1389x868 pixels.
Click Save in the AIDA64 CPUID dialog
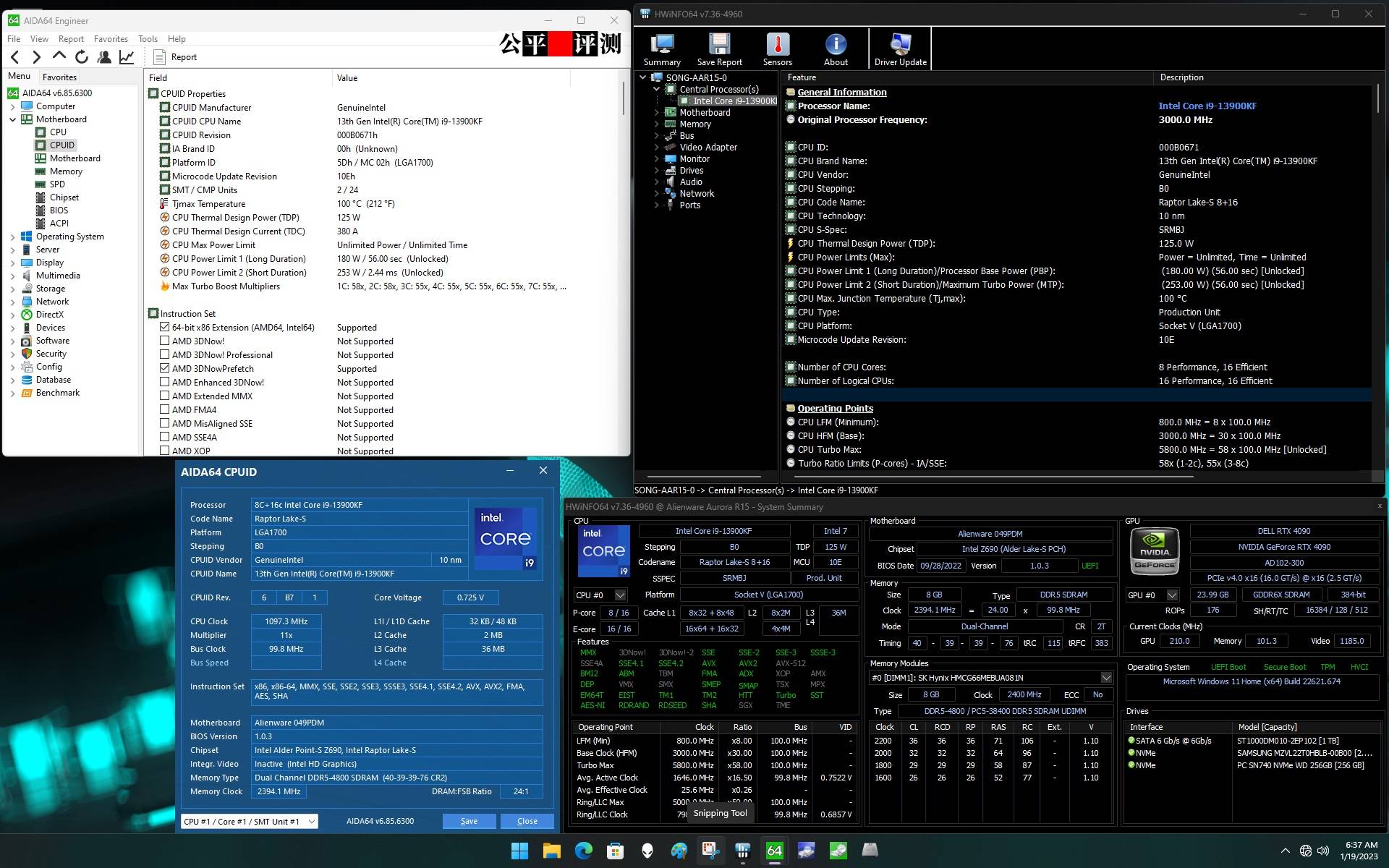pos(469,821)
